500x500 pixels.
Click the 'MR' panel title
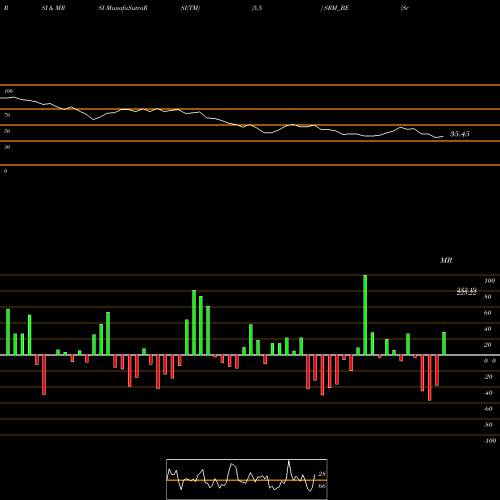tap(446, 260)
